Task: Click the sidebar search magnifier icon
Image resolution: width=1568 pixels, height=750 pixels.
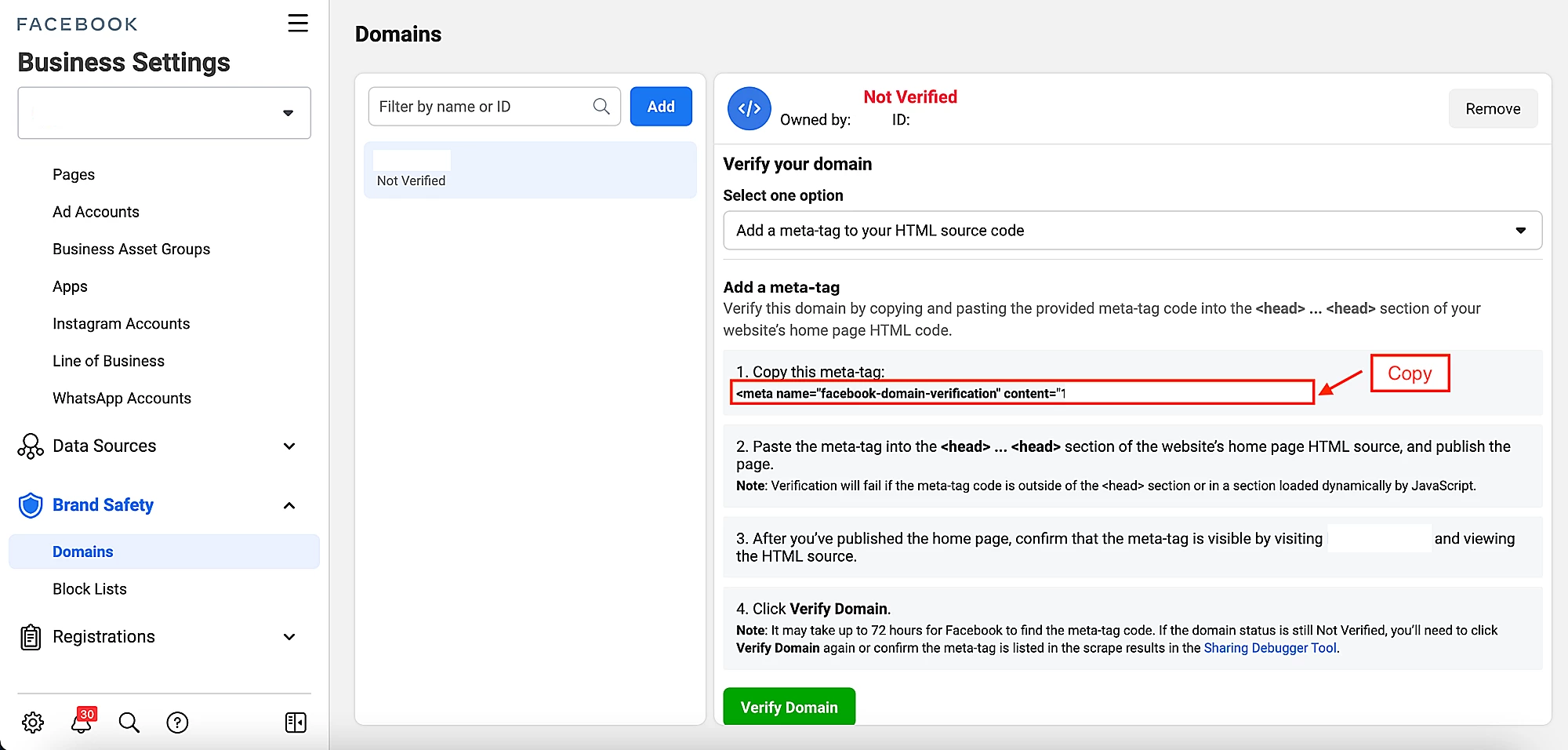Action: coord(129,723)
